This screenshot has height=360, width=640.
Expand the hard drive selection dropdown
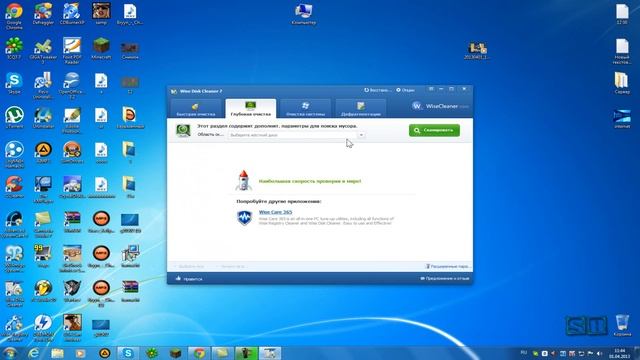coord(361,135)
